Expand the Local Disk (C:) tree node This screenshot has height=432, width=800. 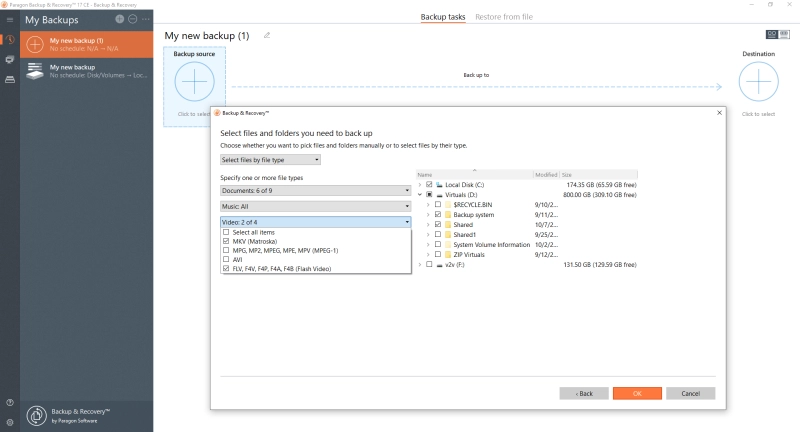[x=420, y=185]
